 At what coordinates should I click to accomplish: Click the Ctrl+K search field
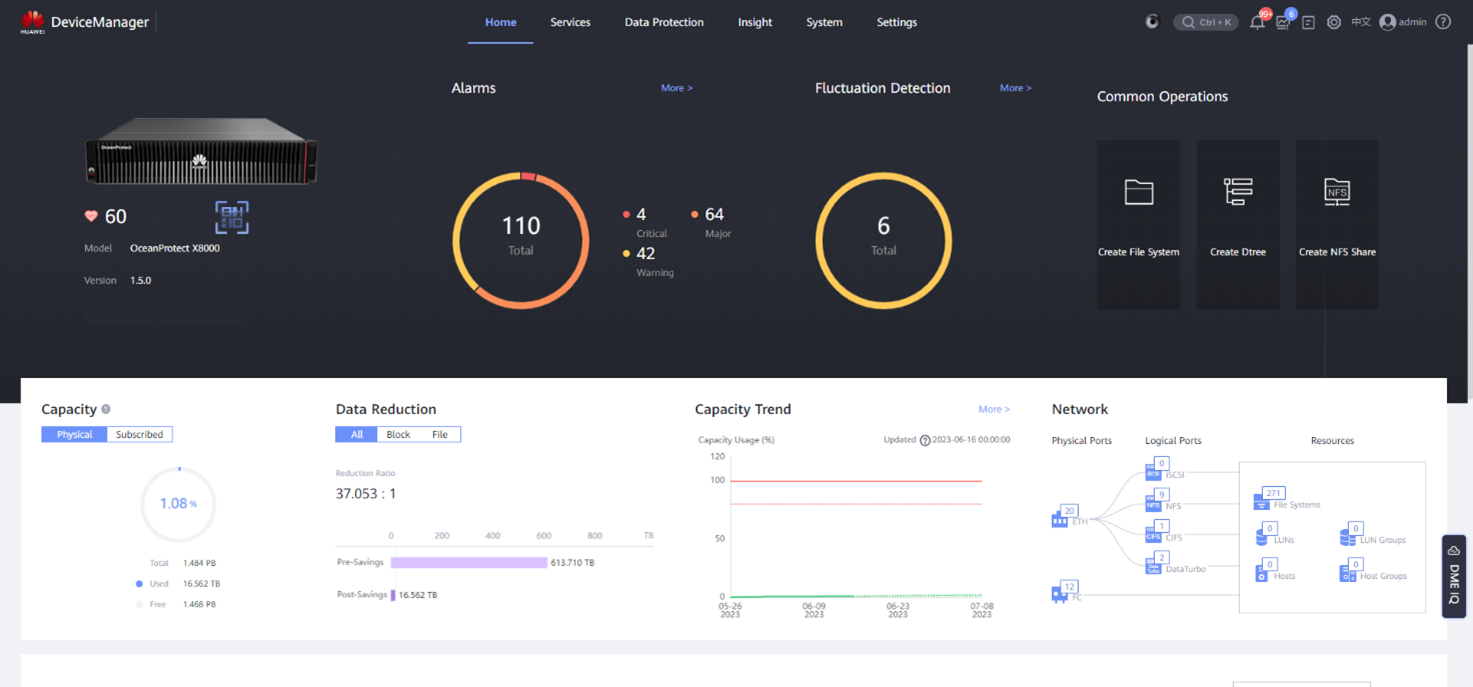pos(1206,22)
